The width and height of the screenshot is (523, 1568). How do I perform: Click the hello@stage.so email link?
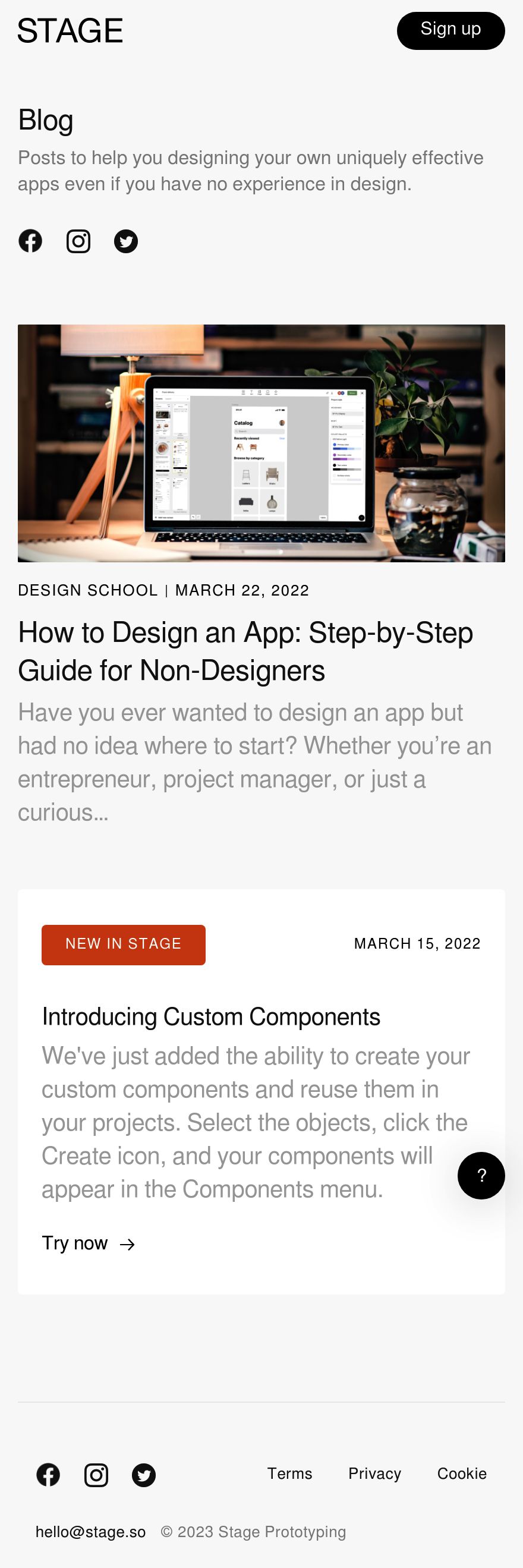pos(91,1532)
